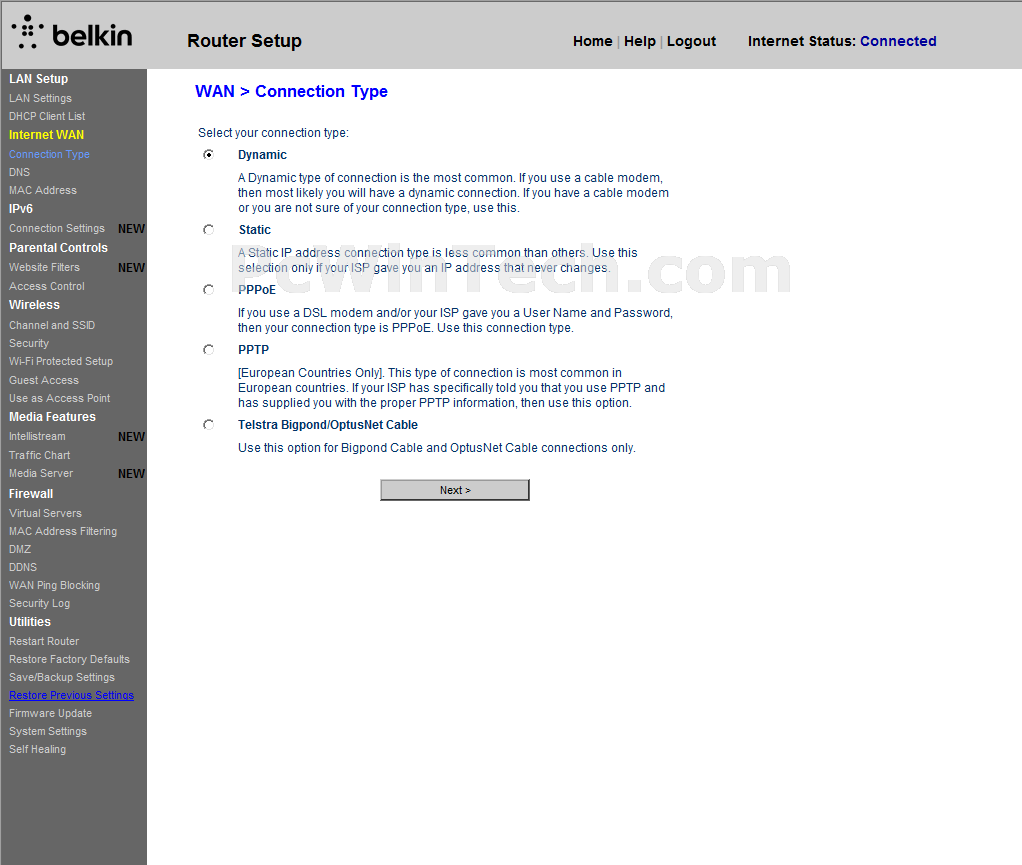Open LAN Settings in sidebar
The height and width of the screenshot is (865, 1022).
(x=40, y=98)
